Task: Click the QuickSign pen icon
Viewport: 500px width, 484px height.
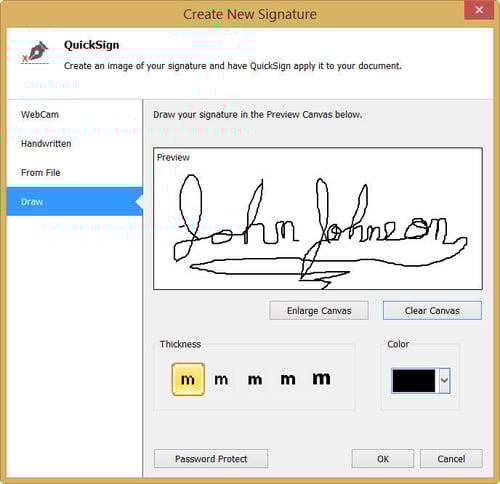Action: click(x=35, y=52)
